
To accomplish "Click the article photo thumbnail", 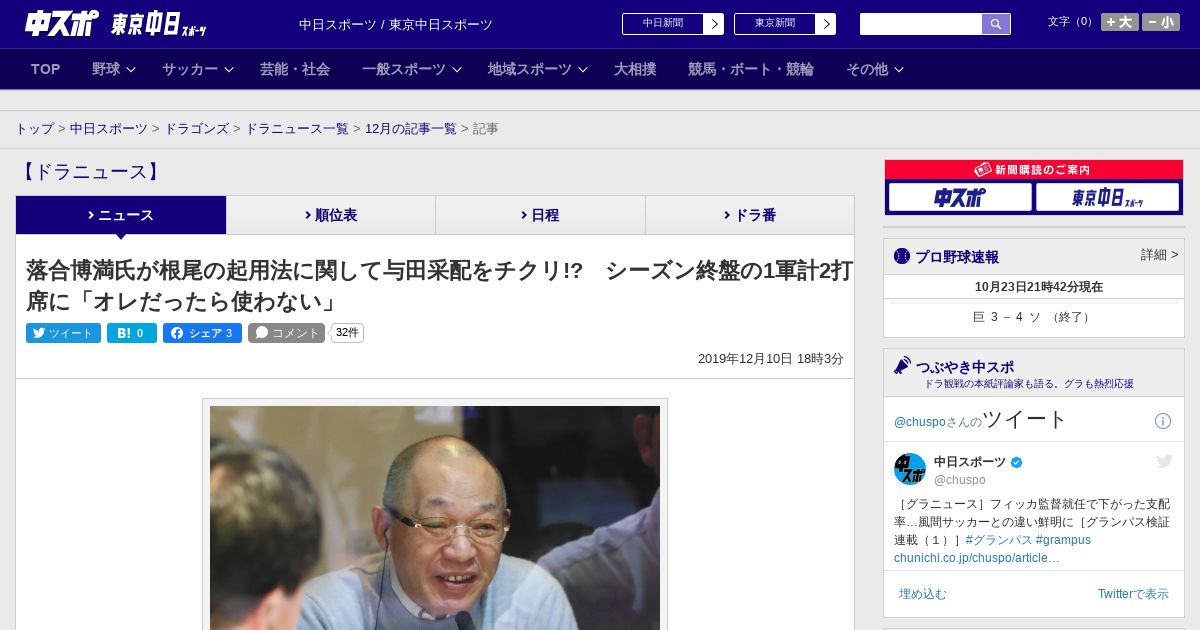I will [435, 517].
